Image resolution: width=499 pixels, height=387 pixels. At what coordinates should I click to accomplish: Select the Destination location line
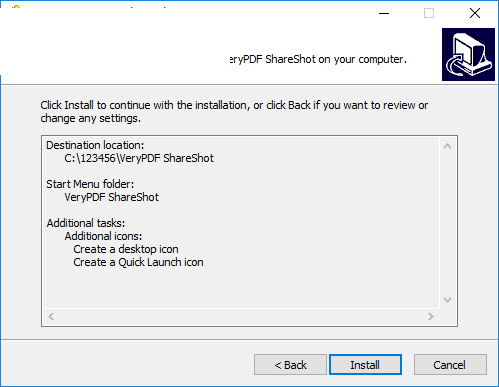pyautogui.click(x=95, y=145)
